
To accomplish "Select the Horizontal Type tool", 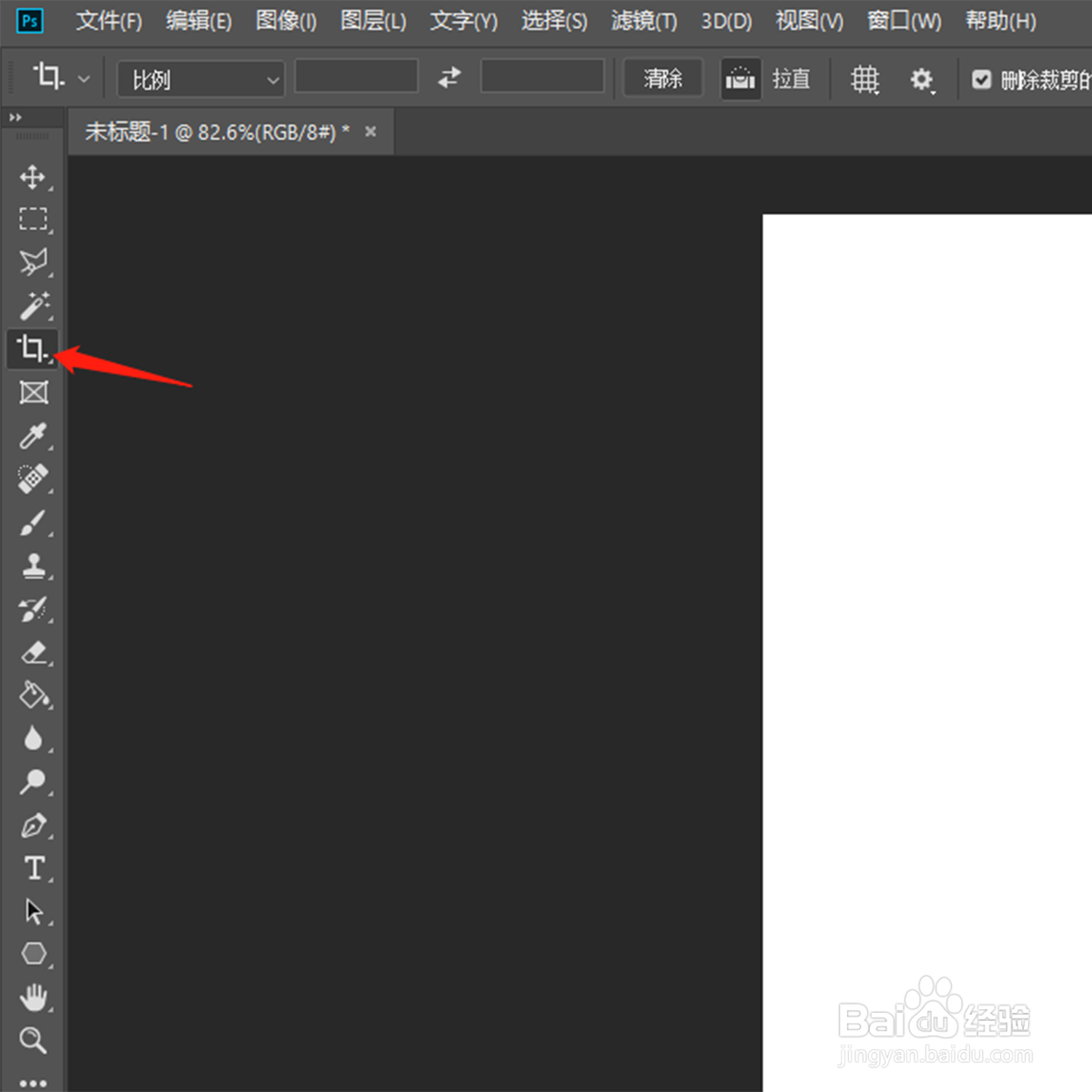I will point(34,868).
